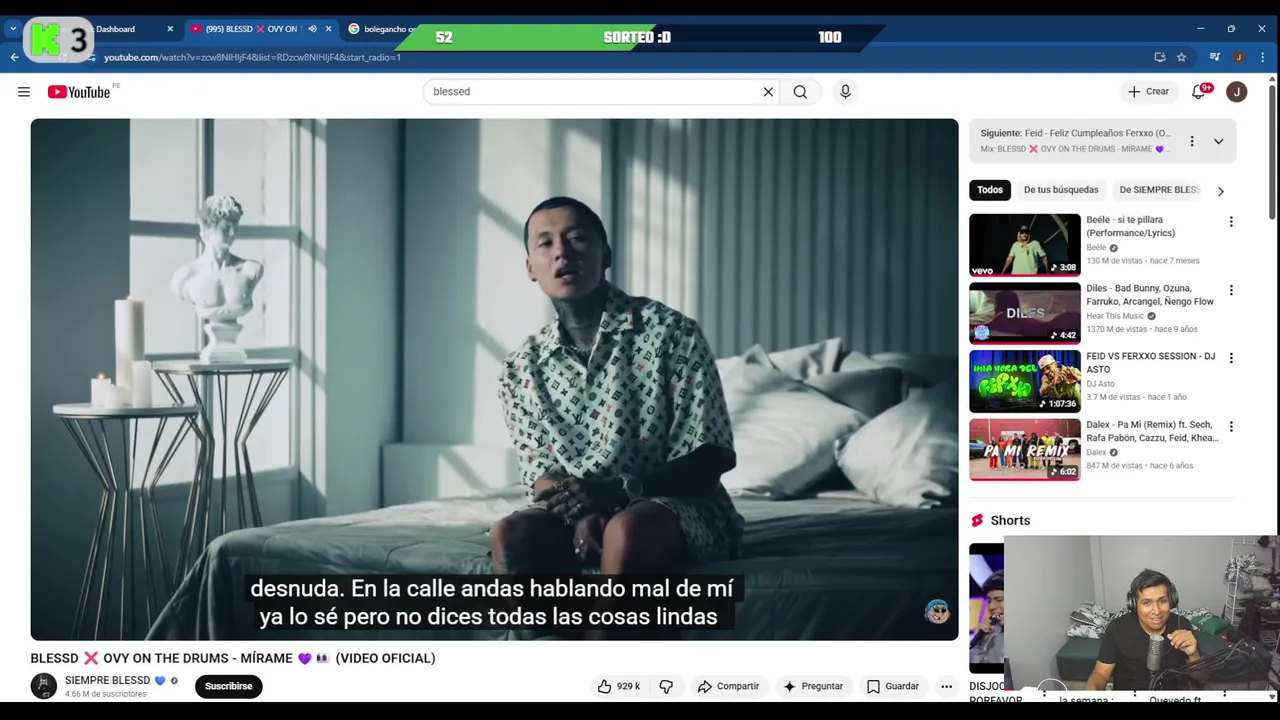
Task: Click the video player to pause
Action: [494, 379]
